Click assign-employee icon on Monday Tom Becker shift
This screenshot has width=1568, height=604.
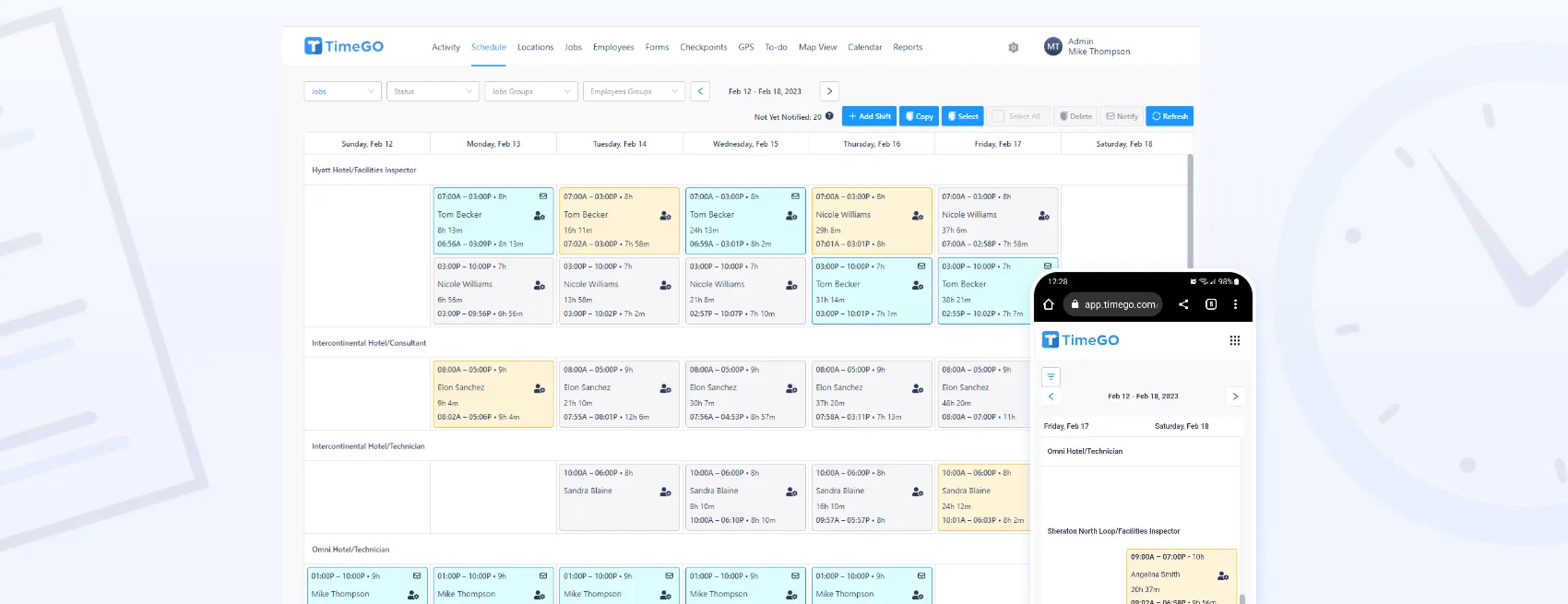pos(540,215)
